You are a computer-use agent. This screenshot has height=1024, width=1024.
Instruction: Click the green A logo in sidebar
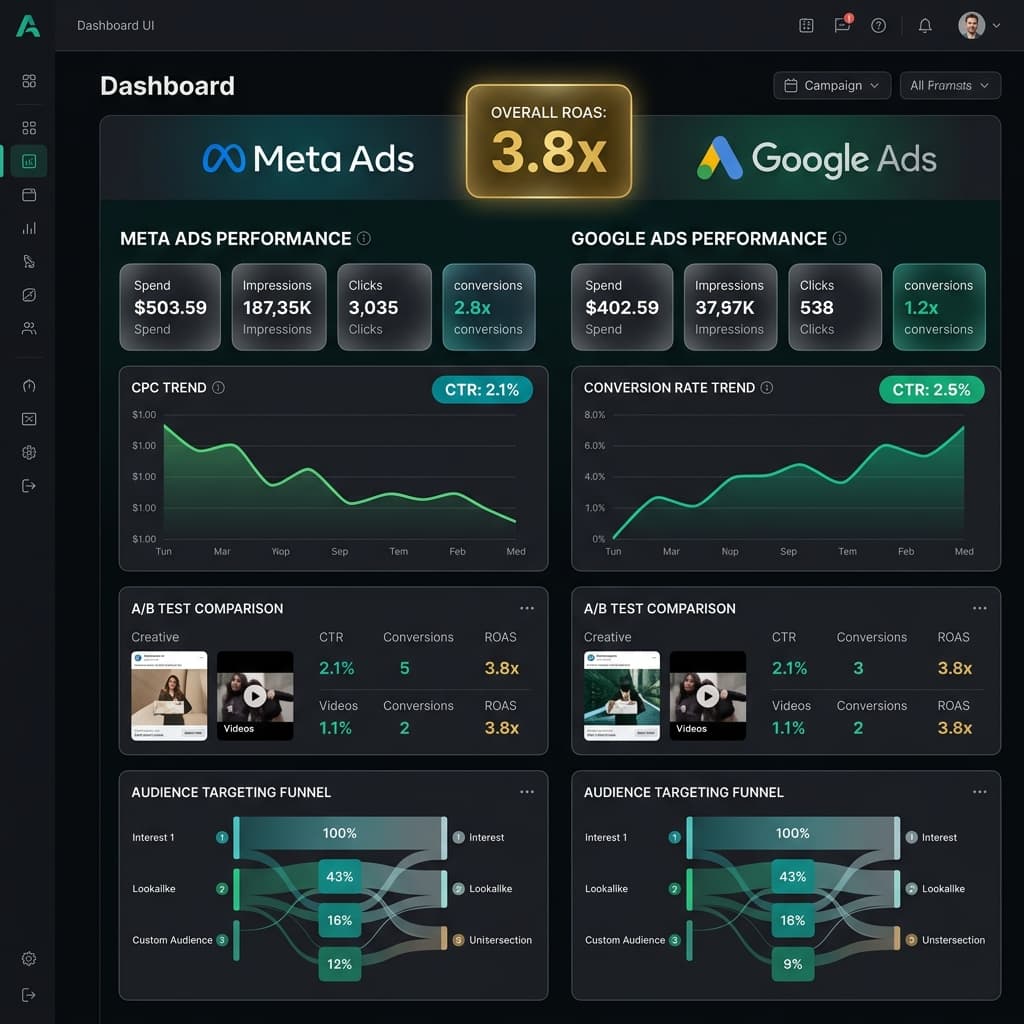coord(28,25)
